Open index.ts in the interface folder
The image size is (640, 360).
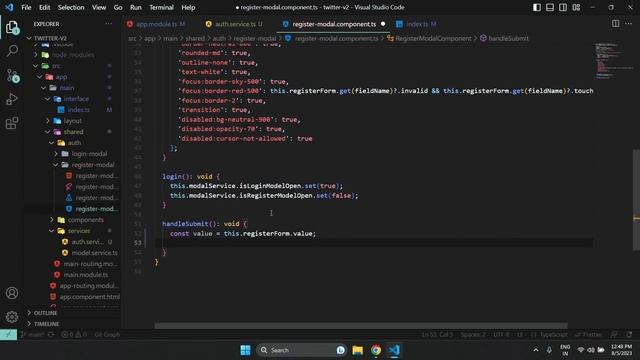pyautogui.click(x=79, y=110)
